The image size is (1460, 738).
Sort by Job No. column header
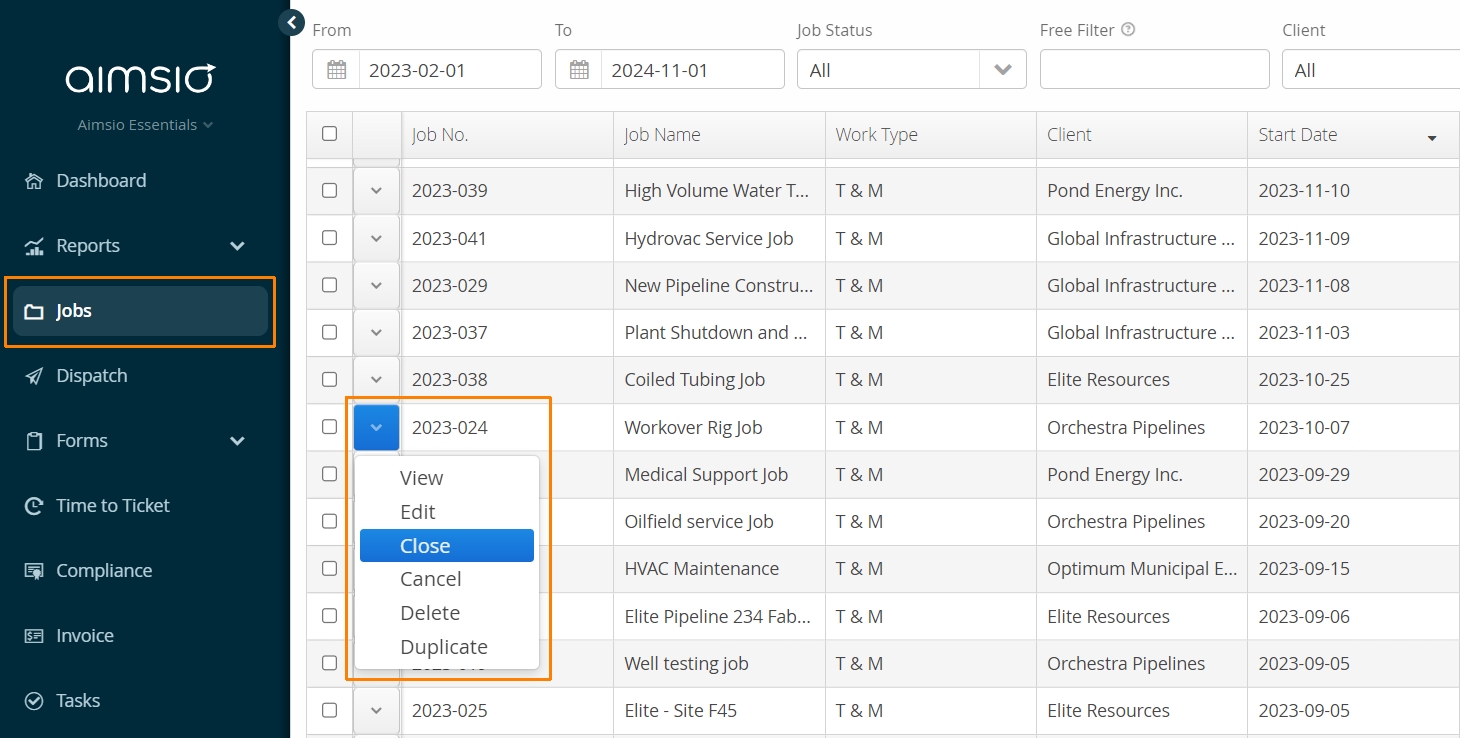[x=507, y=135]
